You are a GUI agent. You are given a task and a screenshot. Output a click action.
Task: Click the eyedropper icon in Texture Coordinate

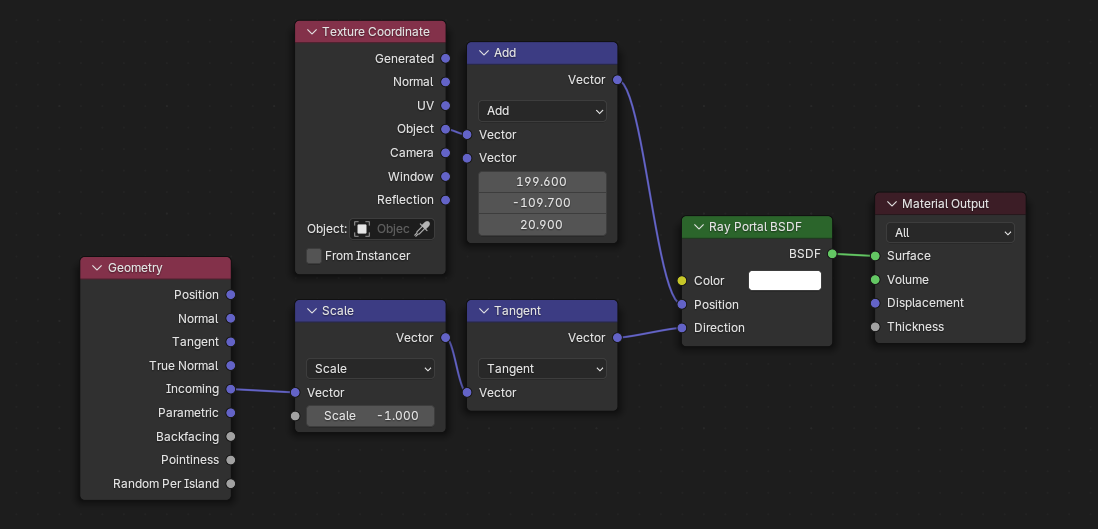click(x=423, y=229)
